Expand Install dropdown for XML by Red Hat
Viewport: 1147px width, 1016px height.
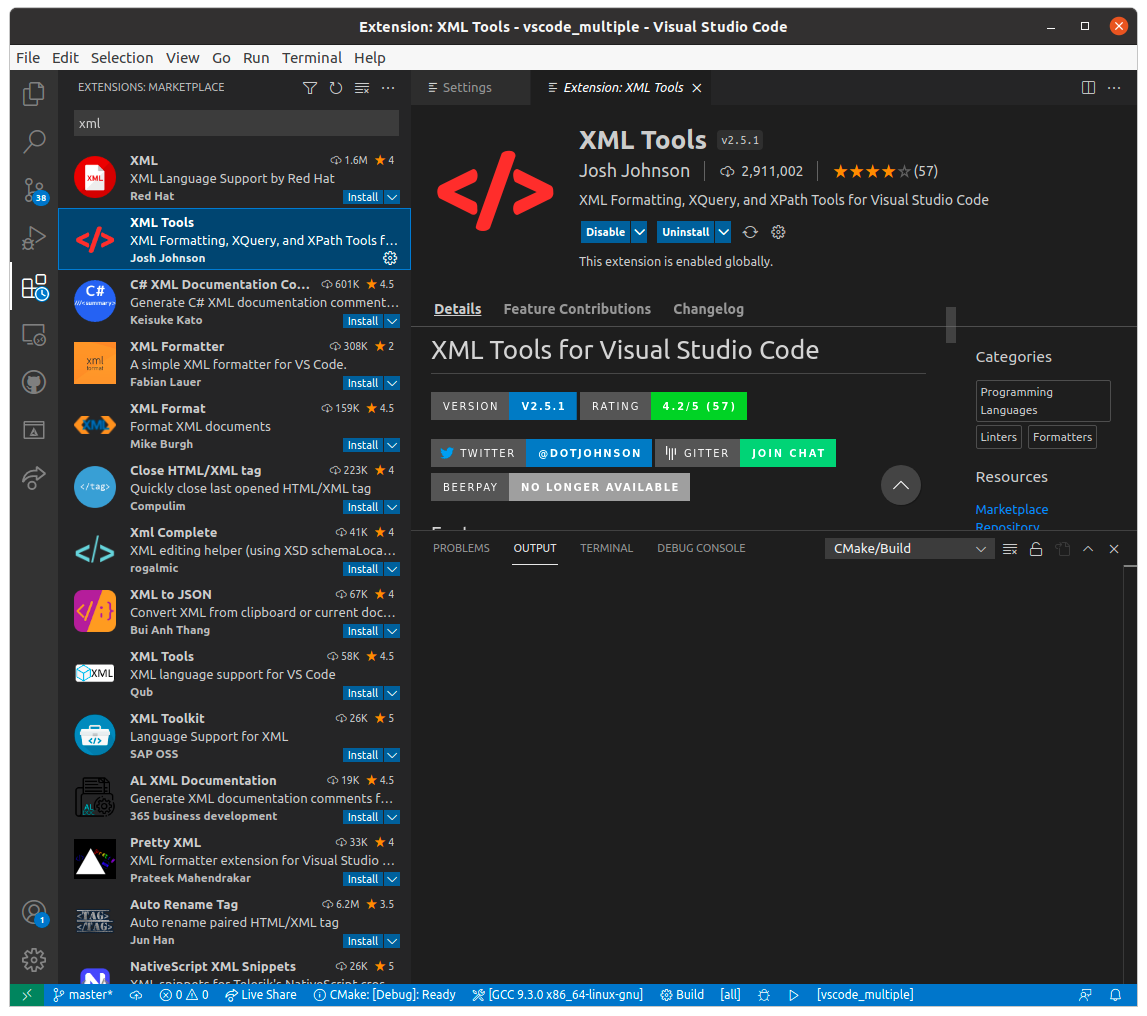coord(392,197)
